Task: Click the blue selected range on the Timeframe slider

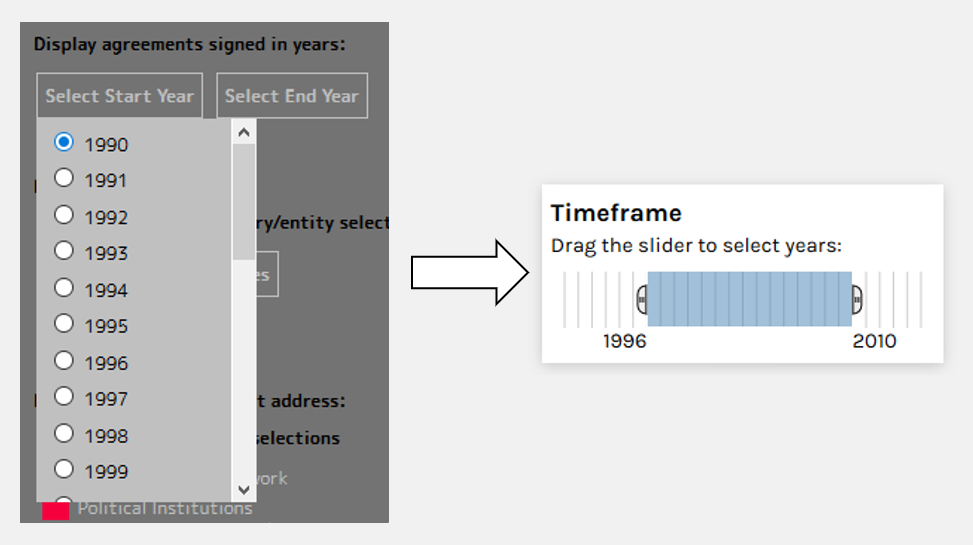Action: pyautogui.click(x=750, y=298)
